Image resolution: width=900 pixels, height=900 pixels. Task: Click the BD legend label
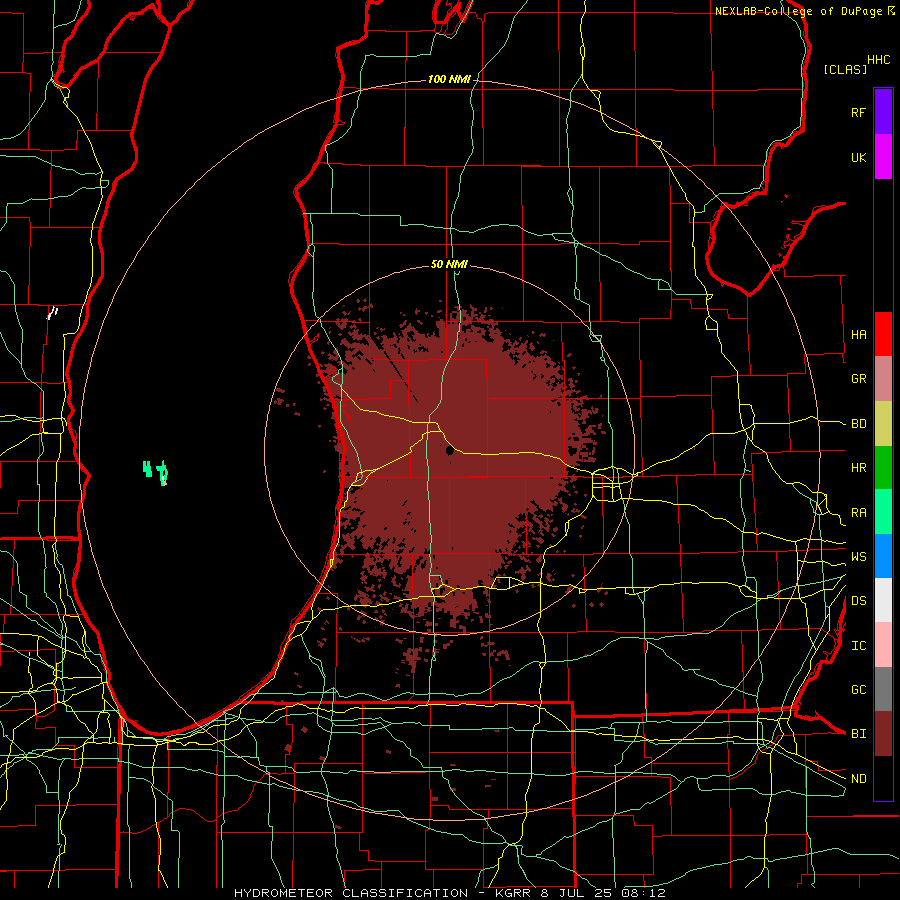coord(858,424)
